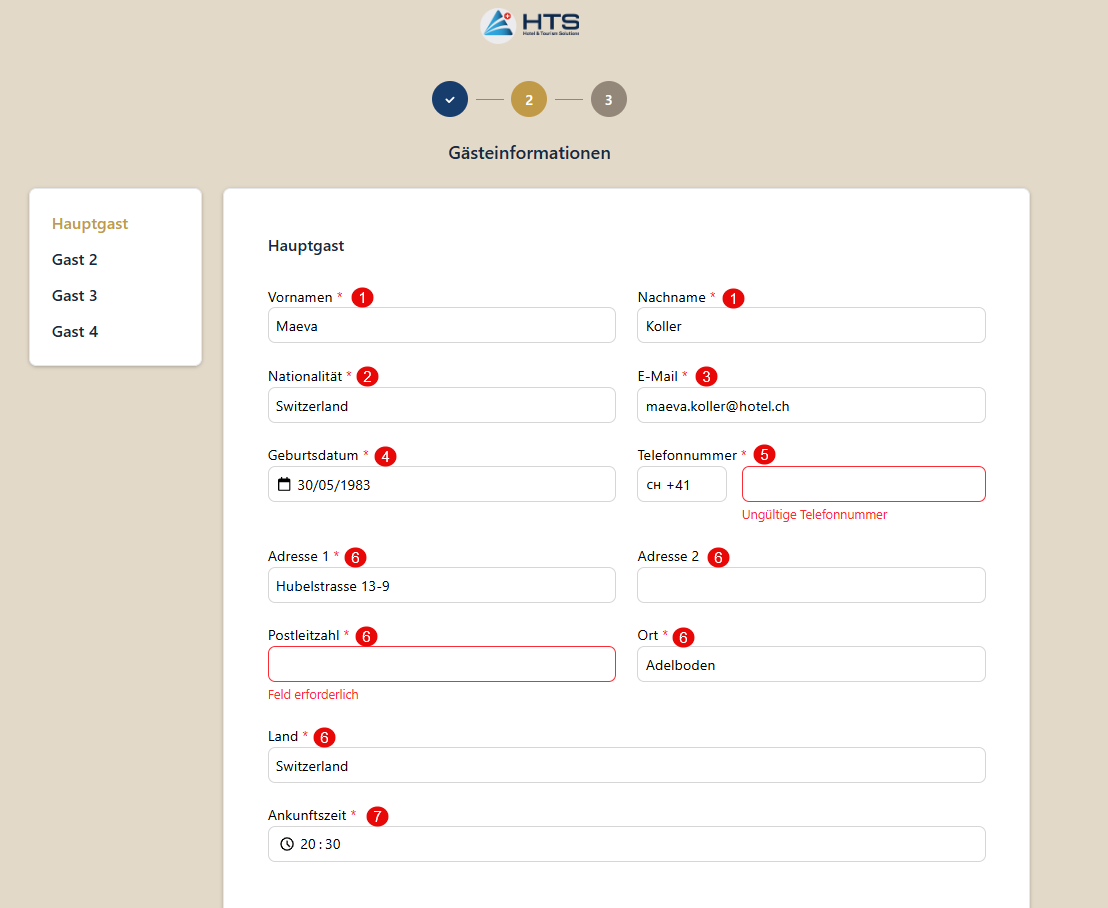Click the empty Adresse 2 field

(x=810, y=586)
